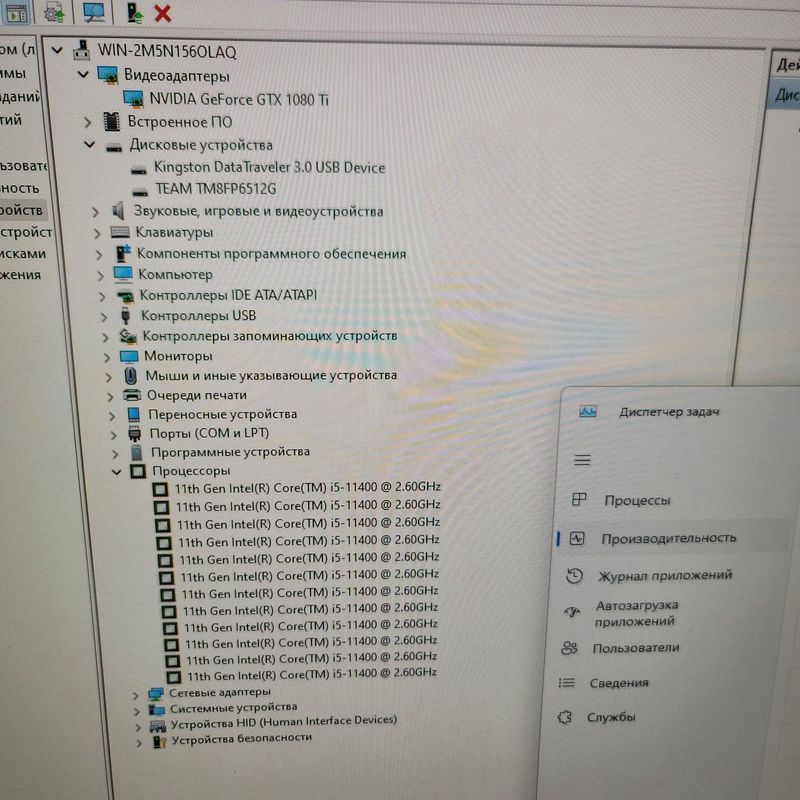Click the Процессы grid icon in Task Manager
This screenshot has height=800, width=800.
[579, 499]
